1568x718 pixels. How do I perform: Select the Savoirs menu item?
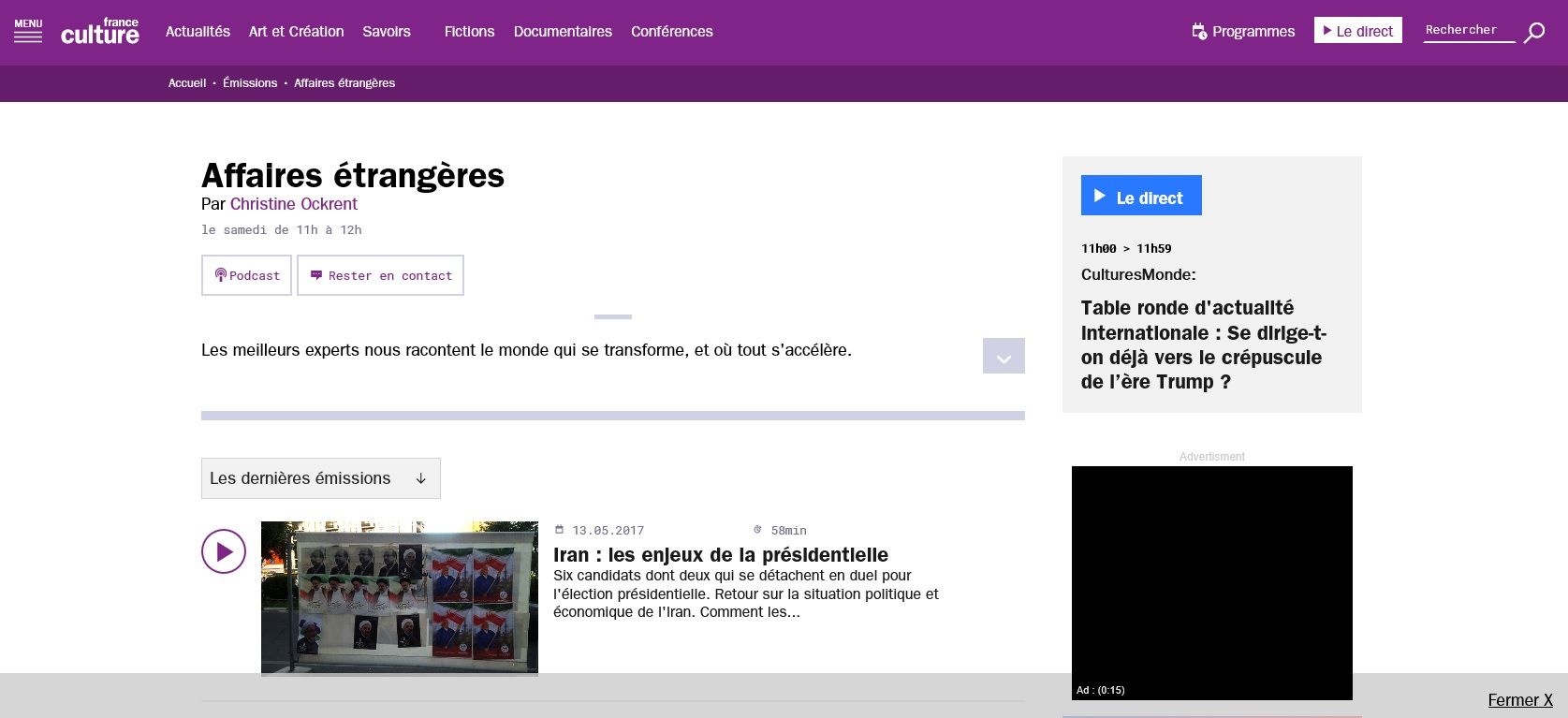387,31
